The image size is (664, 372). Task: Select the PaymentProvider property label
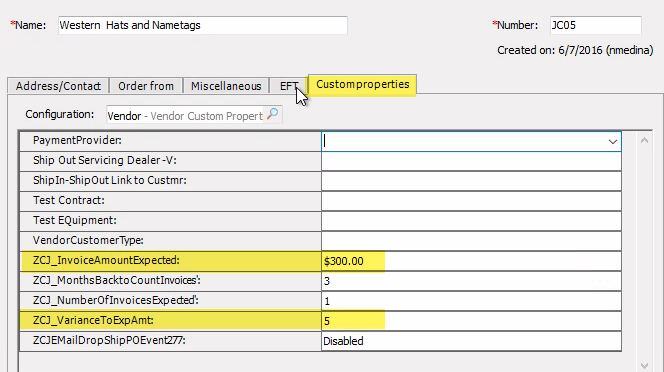(77, 140)
